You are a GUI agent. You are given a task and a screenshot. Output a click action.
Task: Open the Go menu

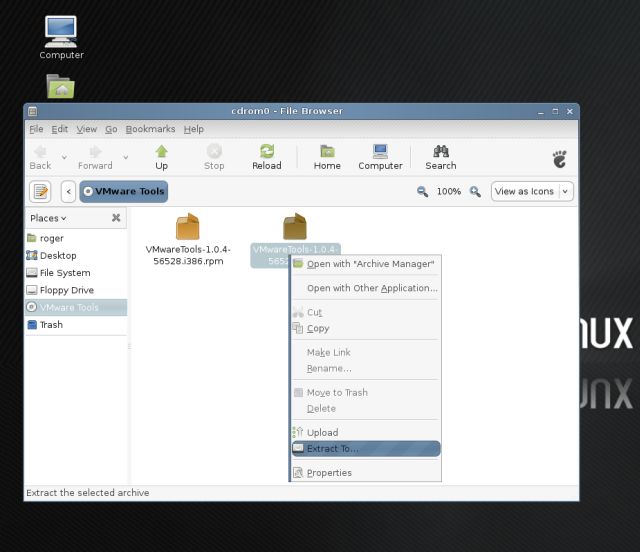pos(111,129)
